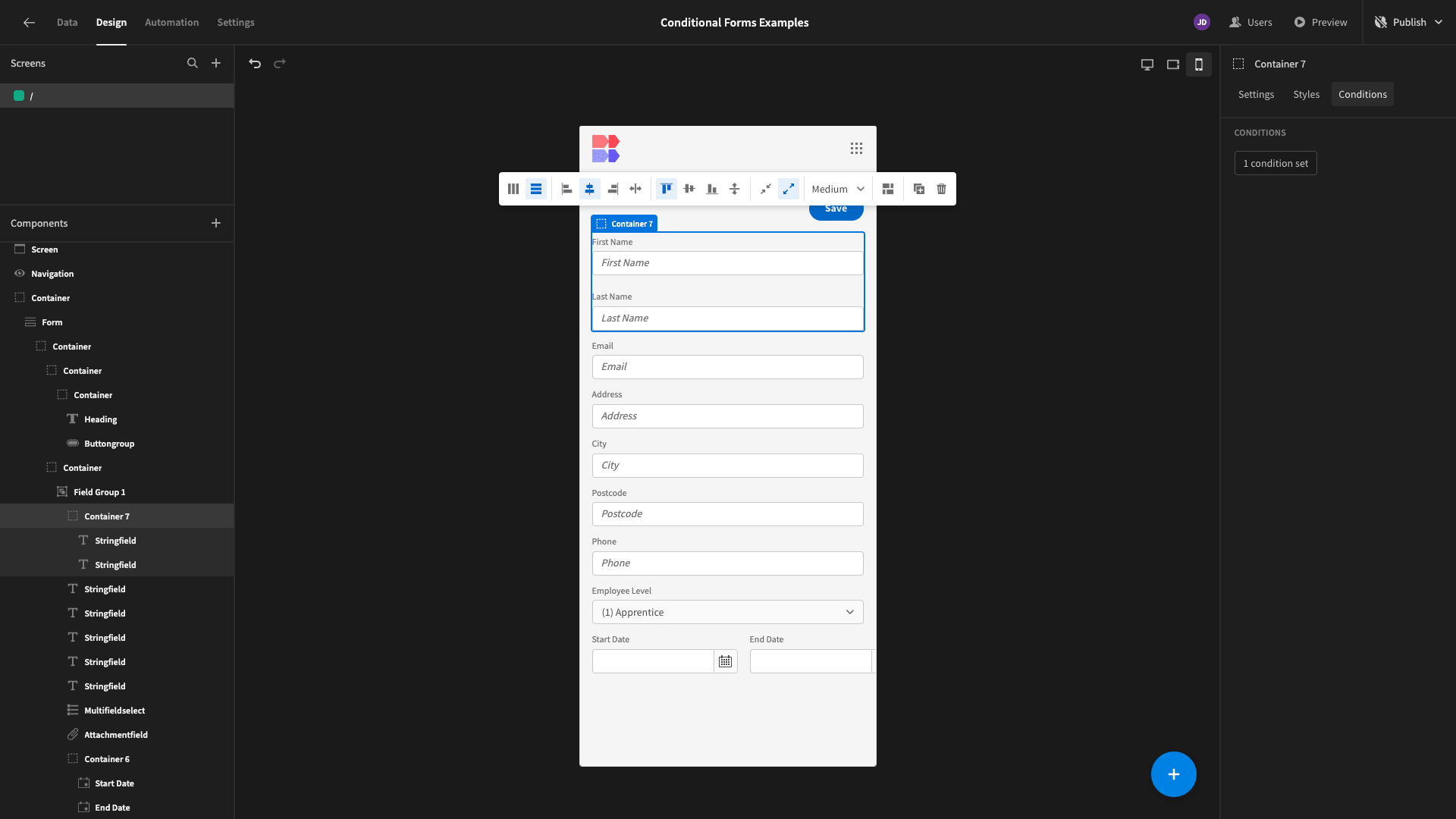Open the Automation tab
1456x819 pixels.
172,23
